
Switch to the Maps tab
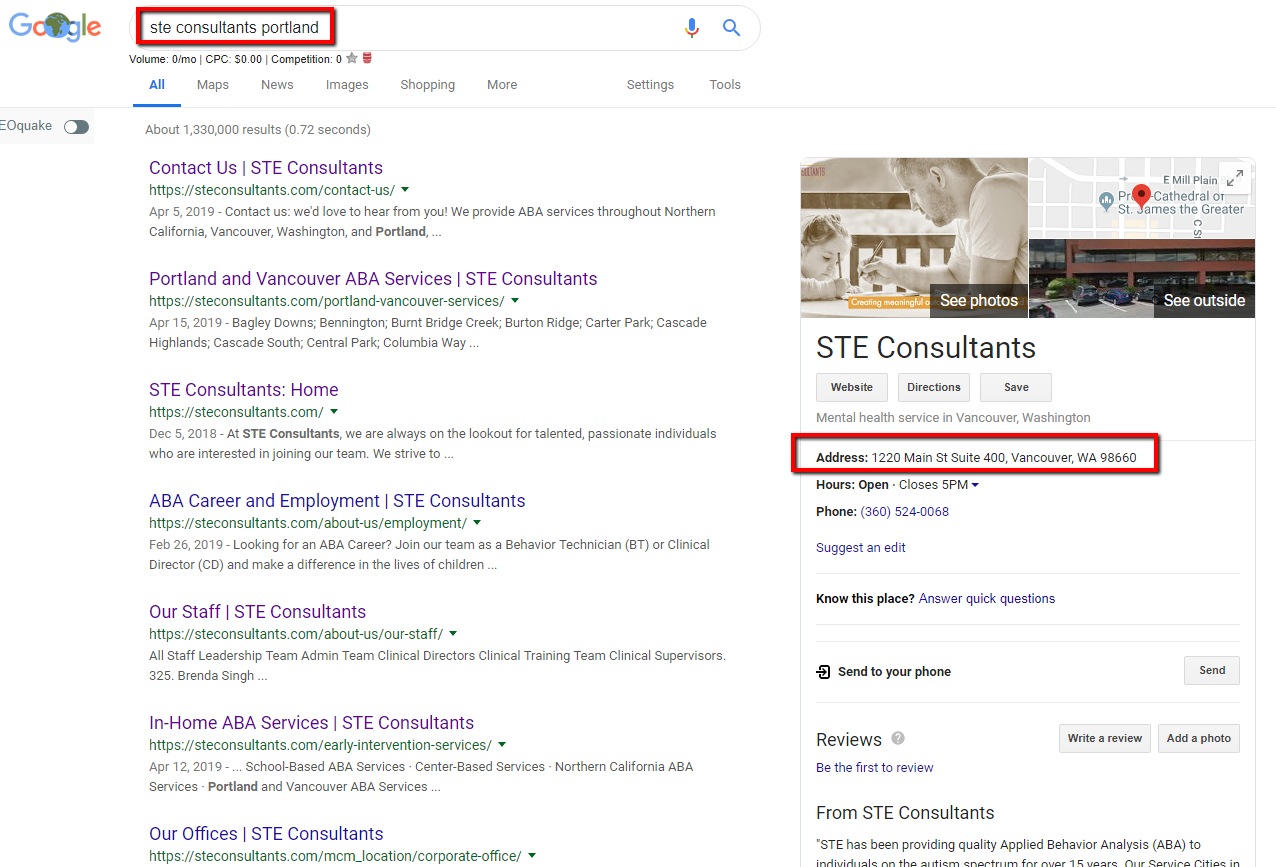(213, 85)
